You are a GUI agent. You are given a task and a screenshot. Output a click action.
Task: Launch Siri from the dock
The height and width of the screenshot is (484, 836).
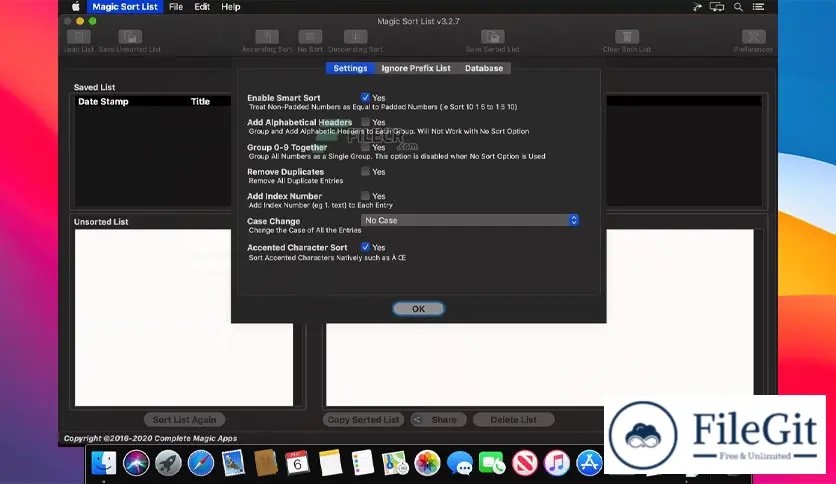pos(136,463)
